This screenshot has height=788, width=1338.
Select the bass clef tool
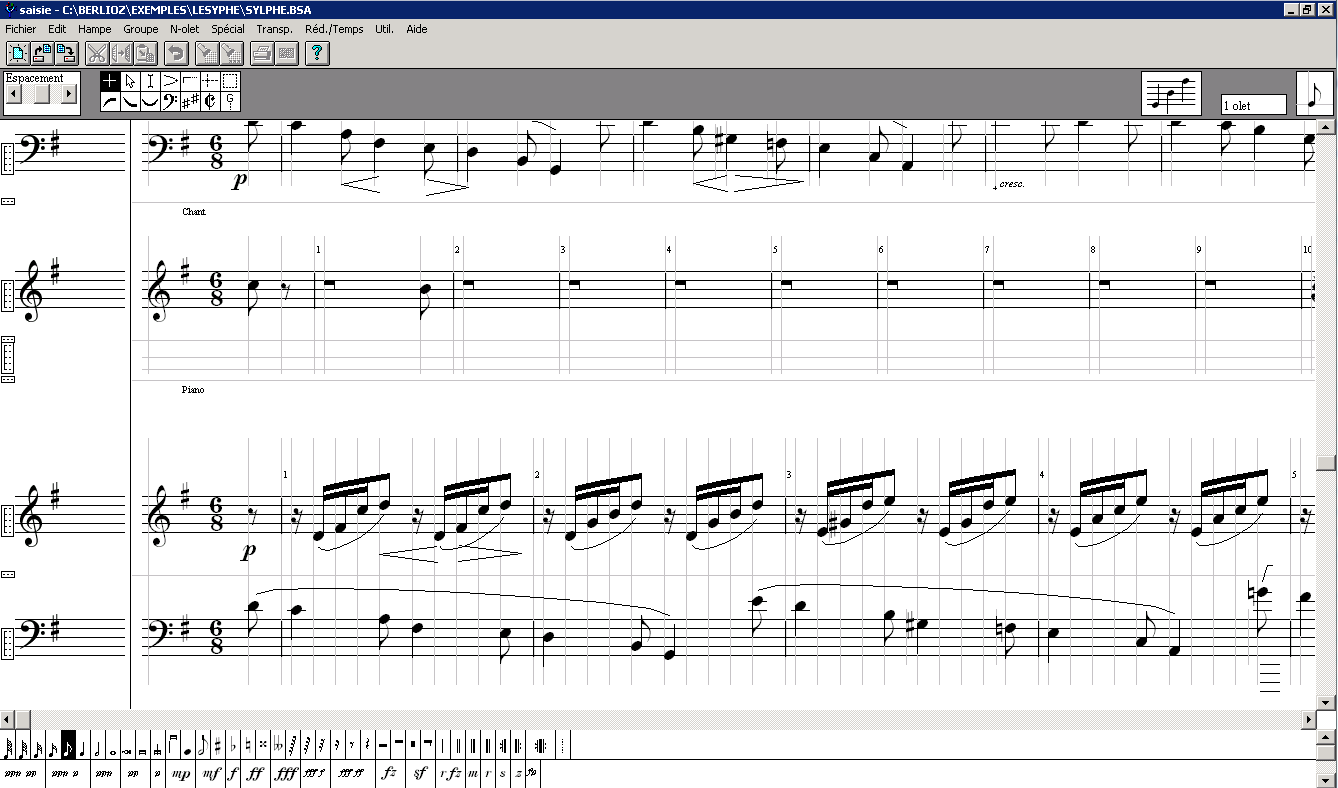click(170, 101)
